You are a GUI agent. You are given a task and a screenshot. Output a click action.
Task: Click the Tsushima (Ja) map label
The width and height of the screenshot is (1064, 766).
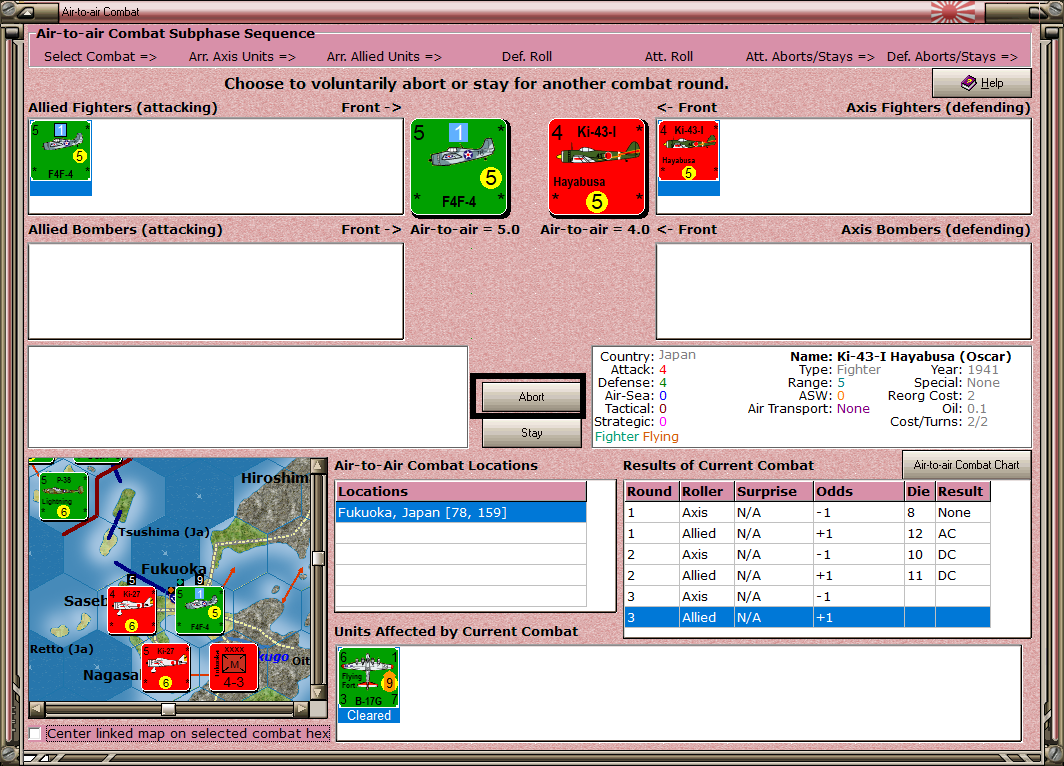point(164,532)
